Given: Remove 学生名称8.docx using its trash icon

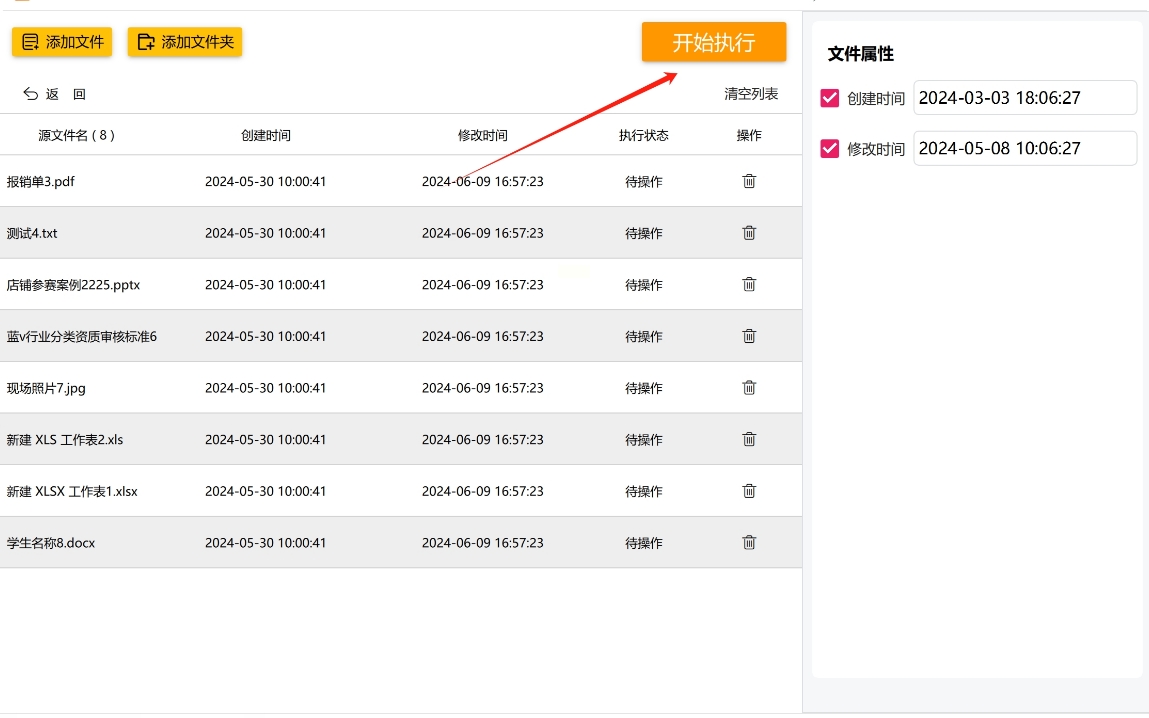Looking at the screenshot, I should coord(749,543).
